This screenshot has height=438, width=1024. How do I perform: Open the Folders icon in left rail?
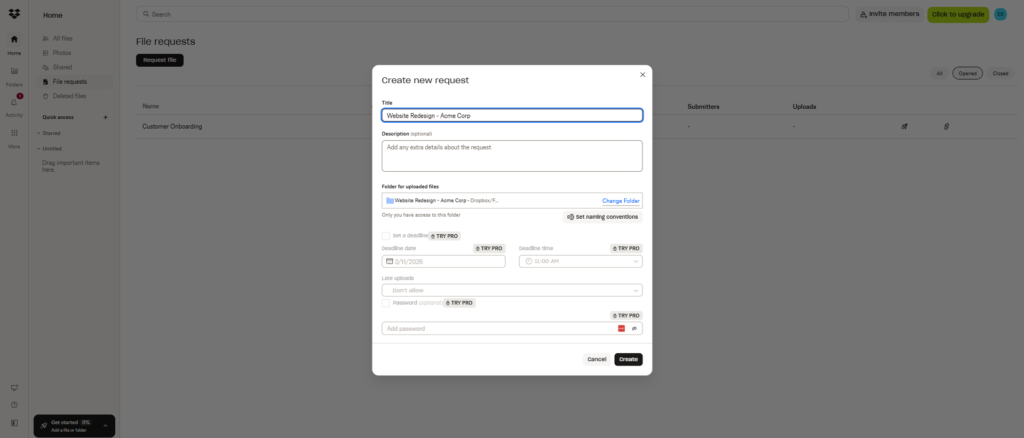pyautogui.click(x=14, y=72)
